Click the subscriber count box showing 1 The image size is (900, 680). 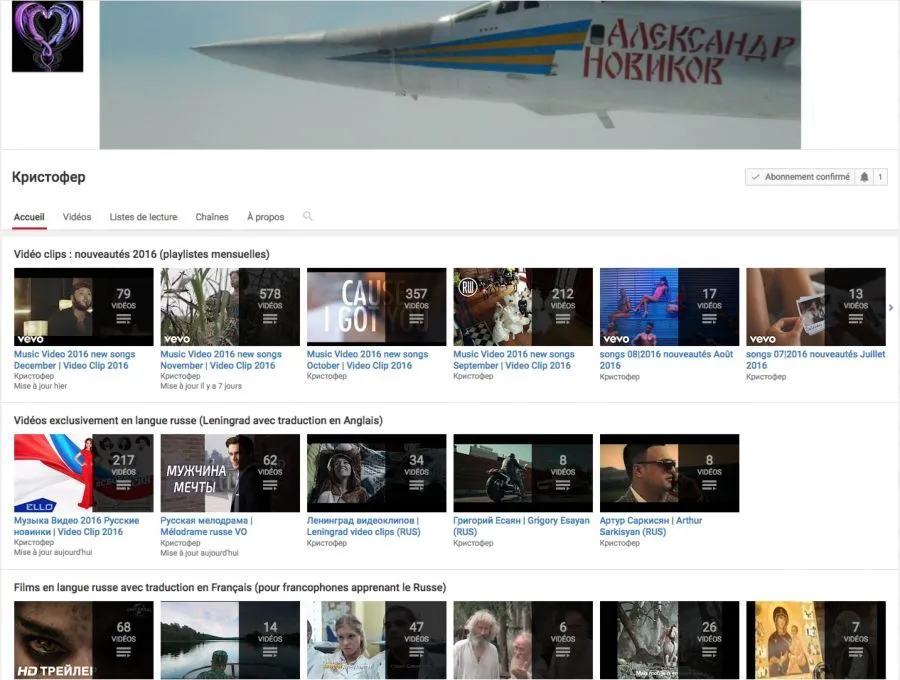[x=881, y=177]
